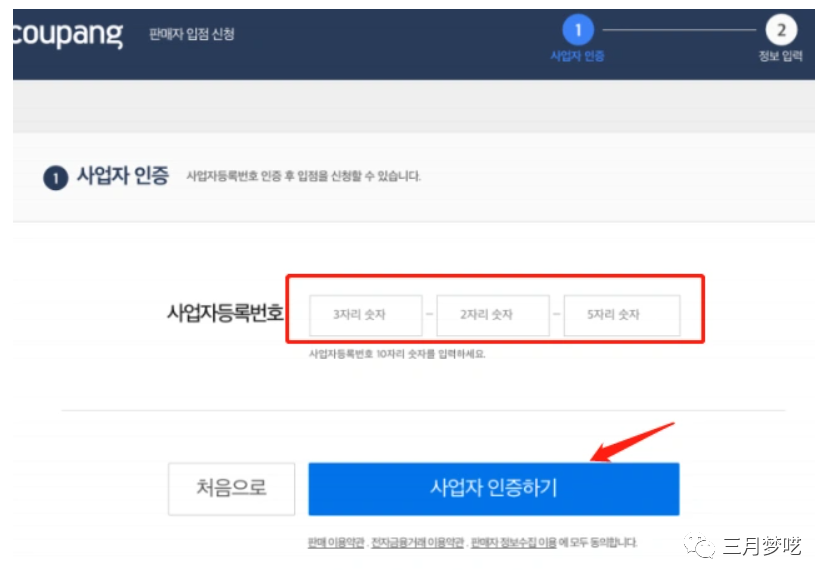
Task: Click the coupang logo
Action: [x=68, y=34]
